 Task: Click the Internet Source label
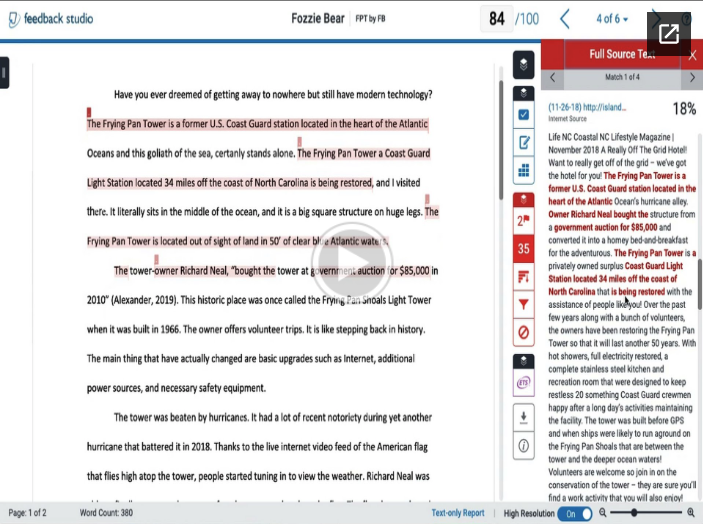click(567, 119)
